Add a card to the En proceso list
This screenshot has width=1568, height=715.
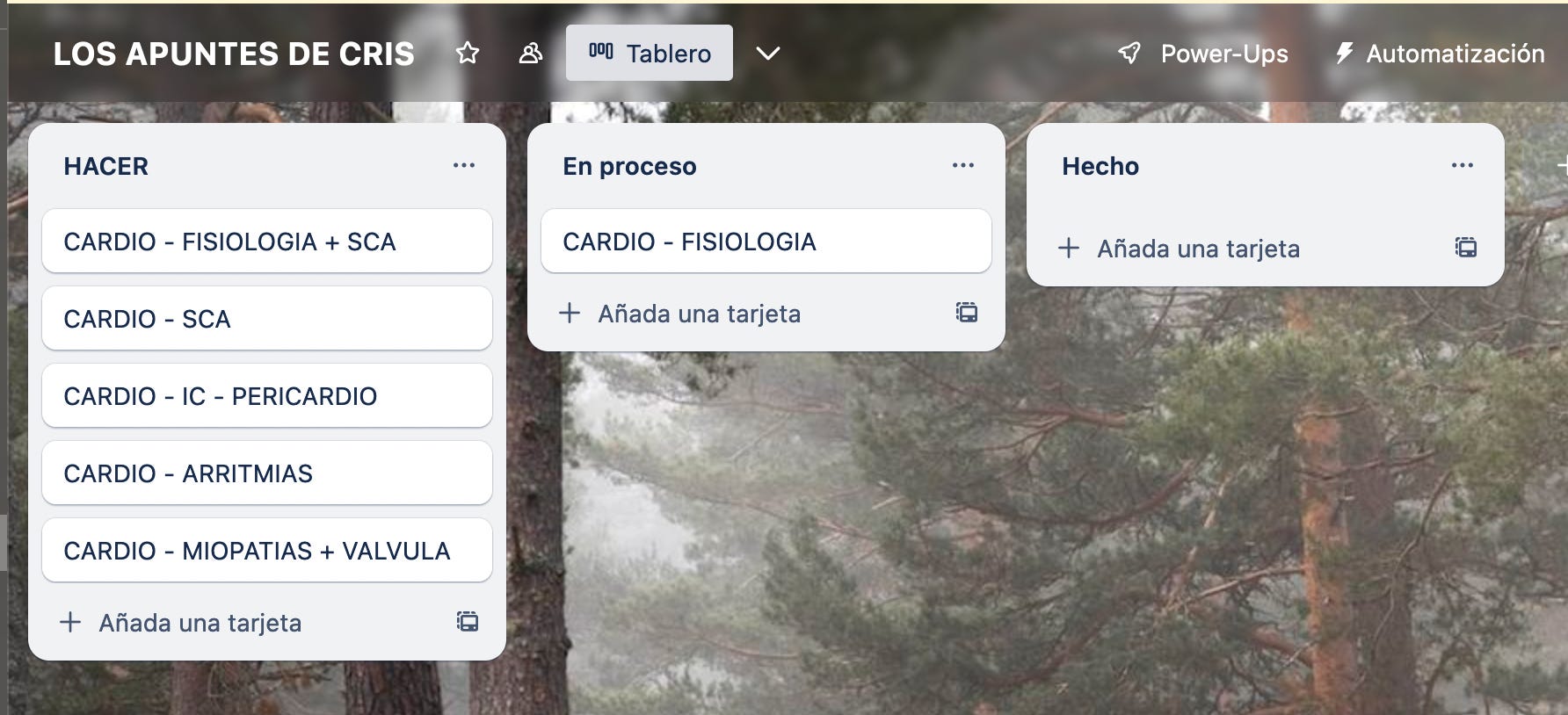(680, 314)
